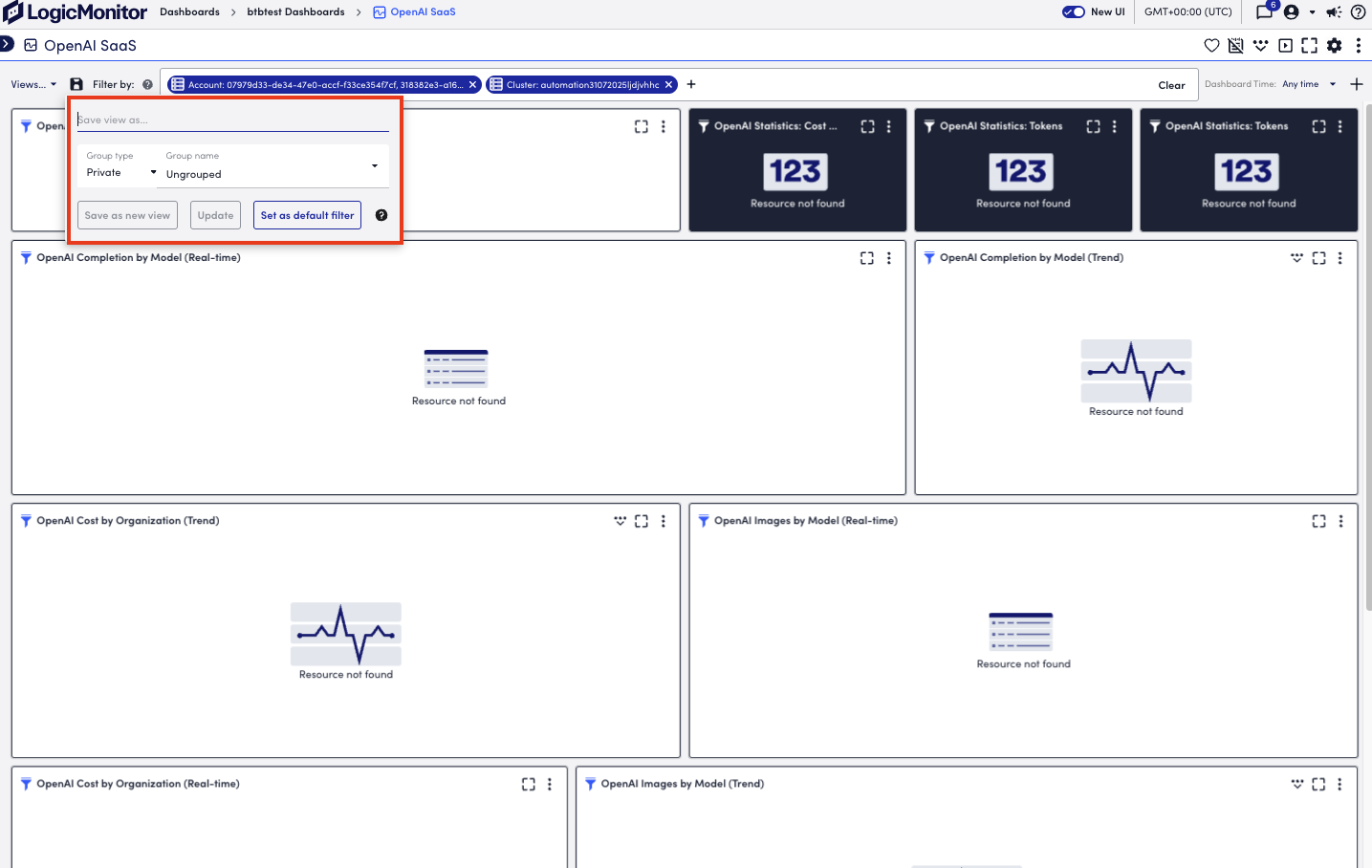Open Cost by Organization (Real-time) kebab menu
The height and width of the screenshot is (868, 1372).
[x=550, y=784]
